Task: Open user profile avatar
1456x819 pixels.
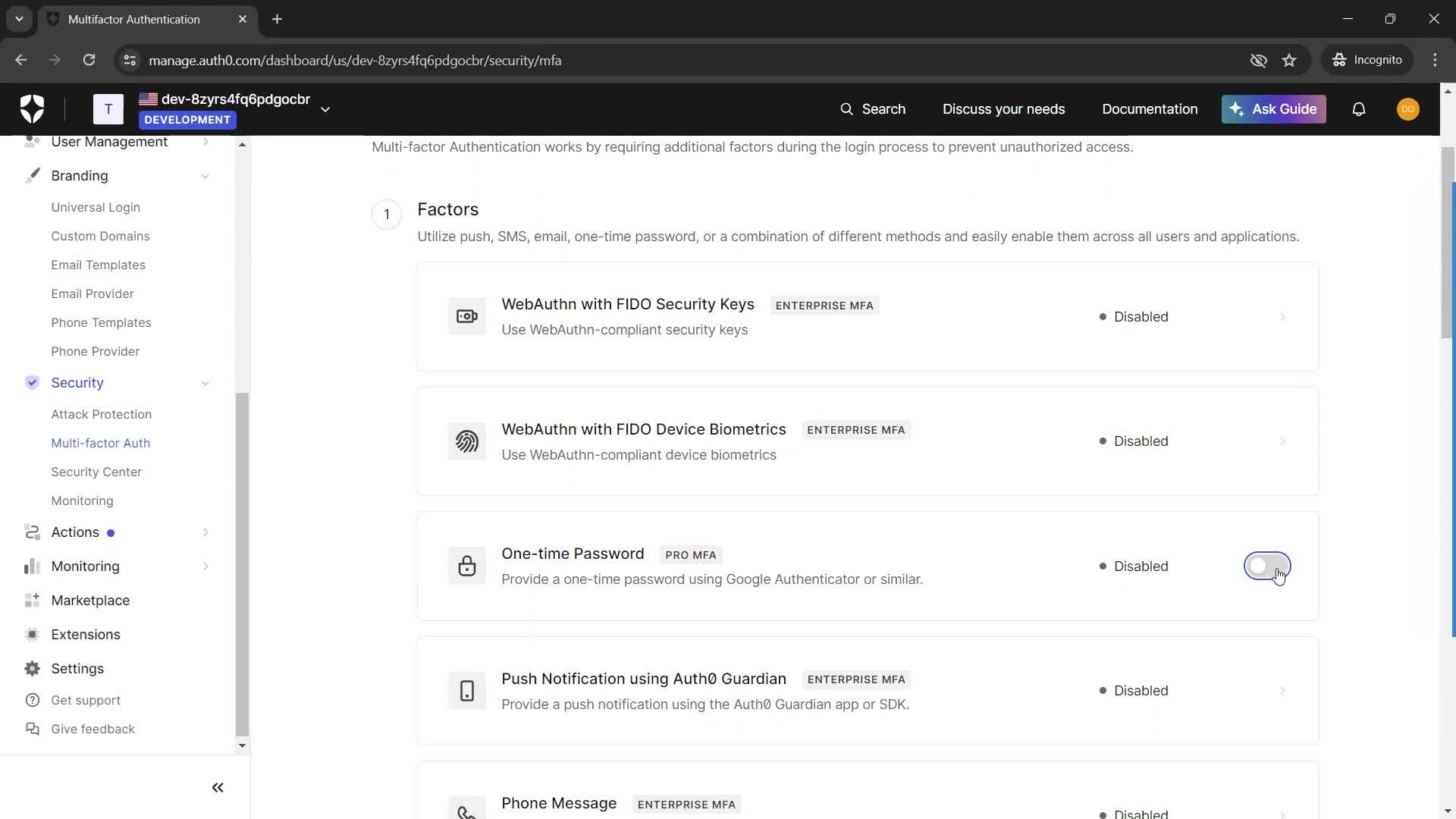Action: point(1408,109)
